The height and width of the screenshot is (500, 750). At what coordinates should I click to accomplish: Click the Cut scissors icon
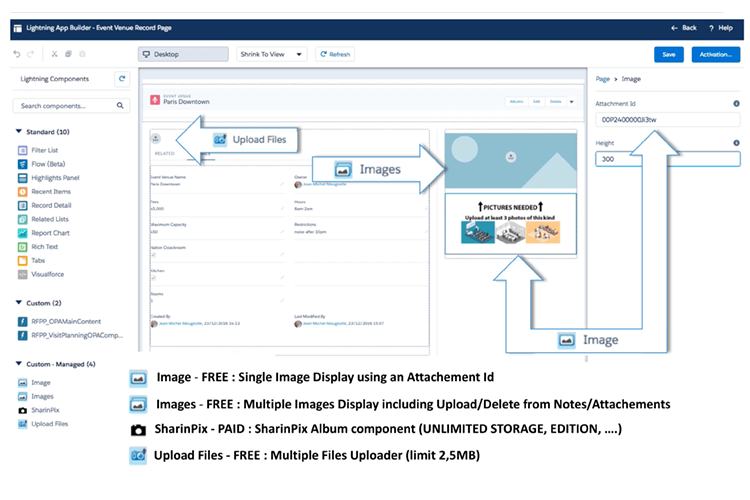(x=55, y=54)
